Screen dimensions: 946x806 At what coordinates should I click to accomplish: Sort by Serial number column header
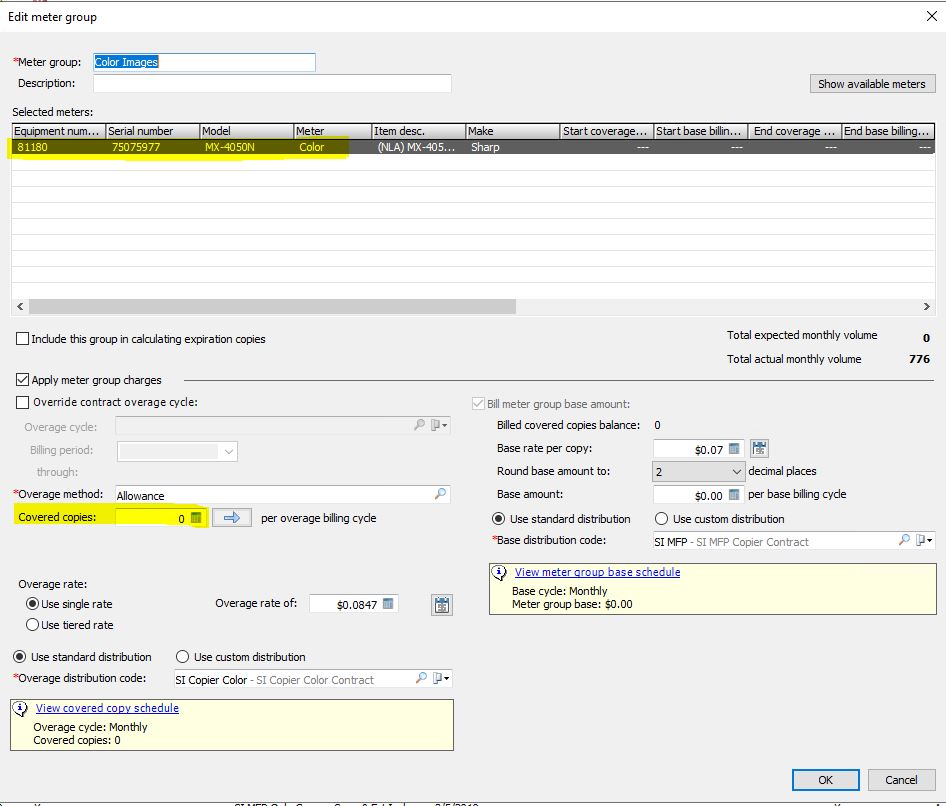tap(153, 131)
